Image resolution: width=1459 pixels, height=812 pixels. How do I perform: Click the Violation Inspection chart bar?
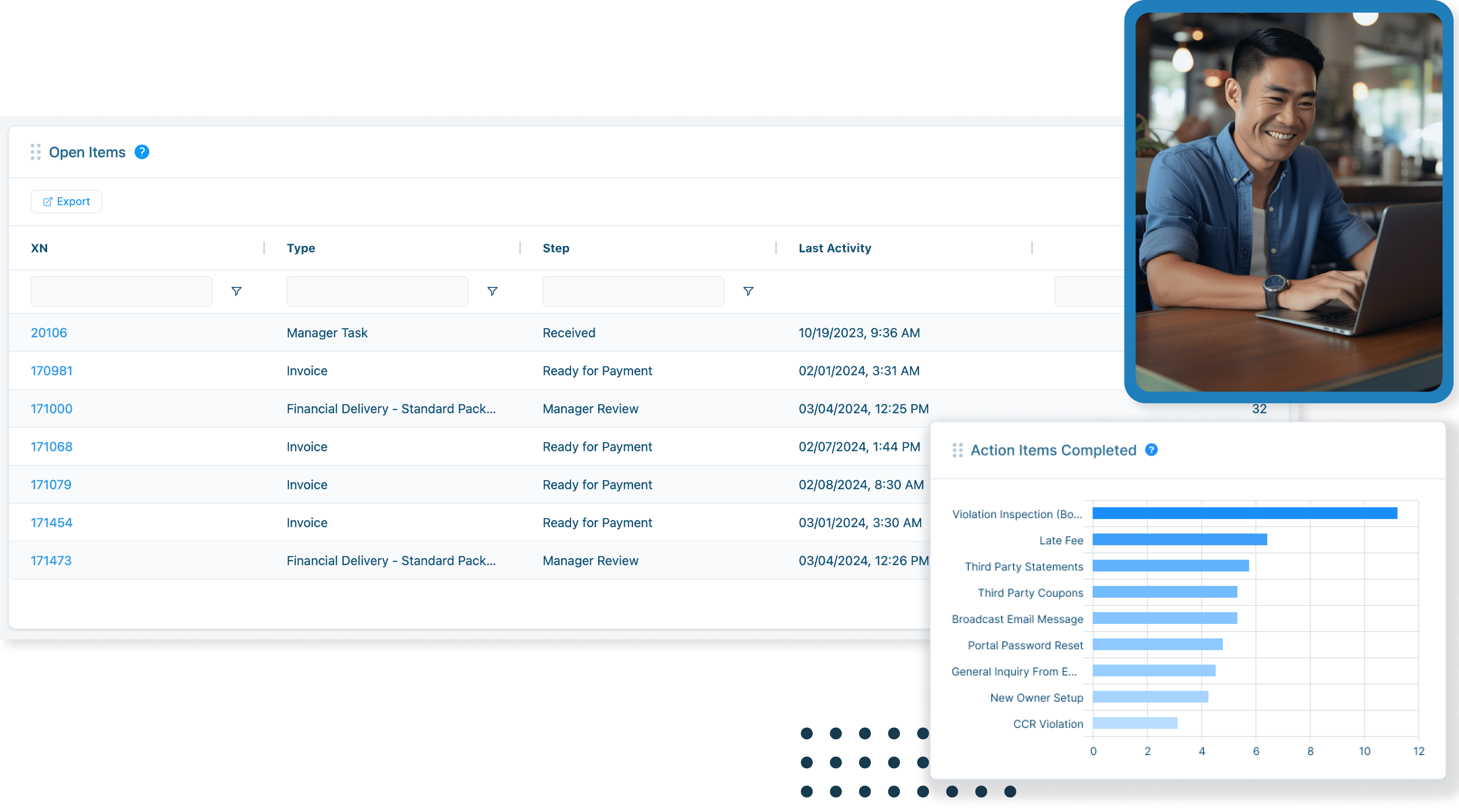[1244, 513]
